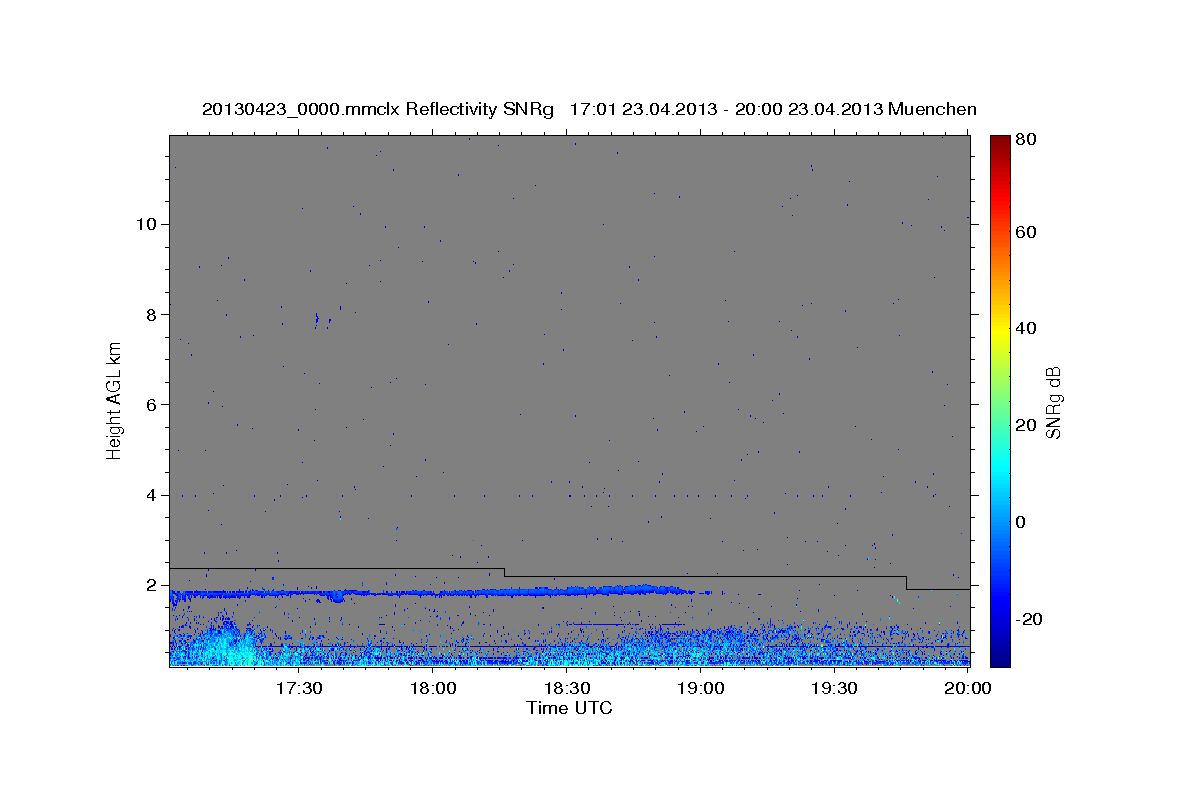Click the 20:00 time tick label
This screenshot has width=1200, height=800.
click(968, 689)
